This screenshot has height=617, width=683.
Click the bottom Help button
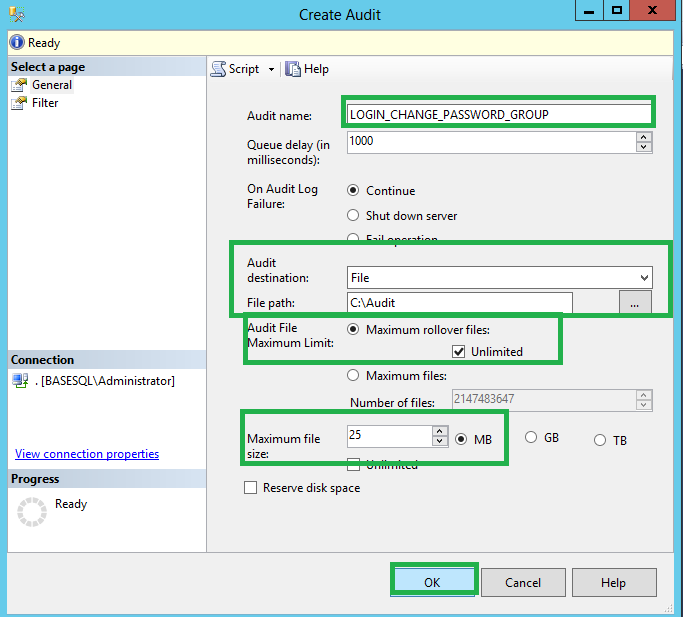(x=614, y=582)
